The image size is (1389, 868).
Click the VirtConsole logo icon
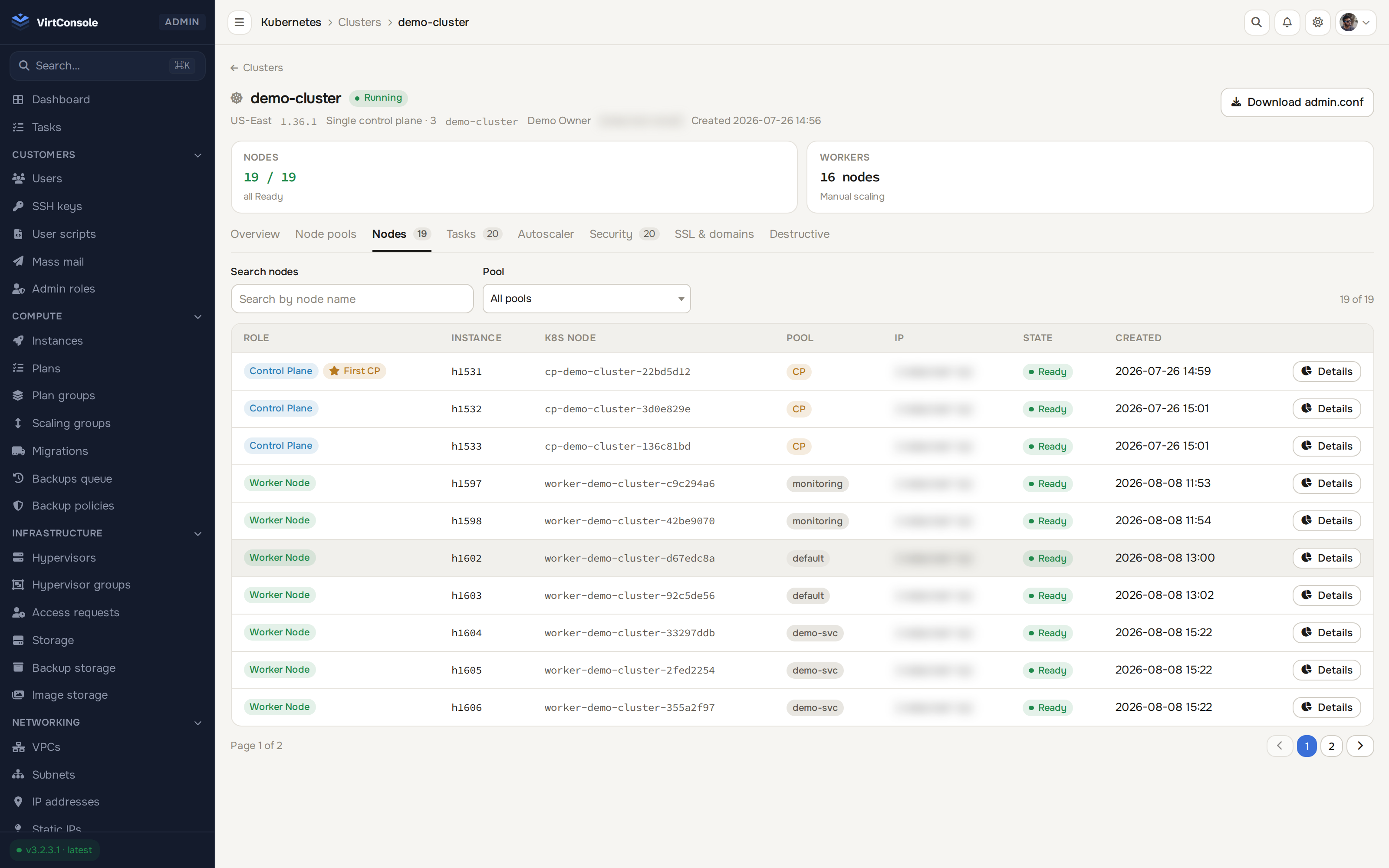21,22
